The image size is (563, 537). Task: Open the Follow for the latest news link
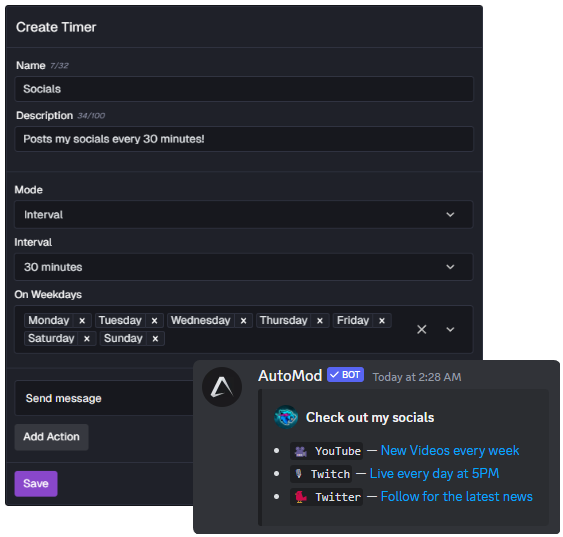tap(456, 496)
